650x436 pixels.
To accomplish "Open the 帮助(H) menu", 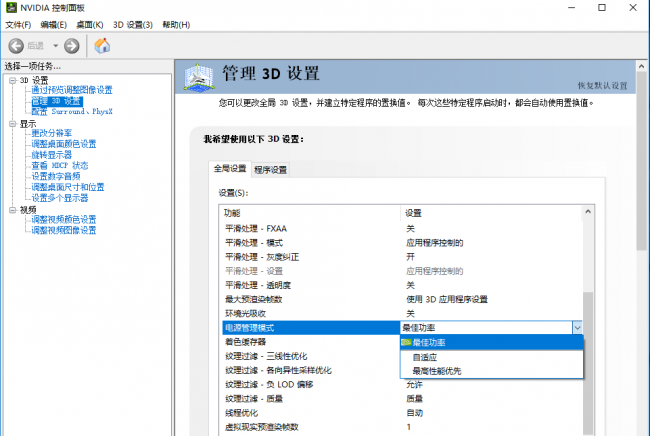I will pos(176,25).
